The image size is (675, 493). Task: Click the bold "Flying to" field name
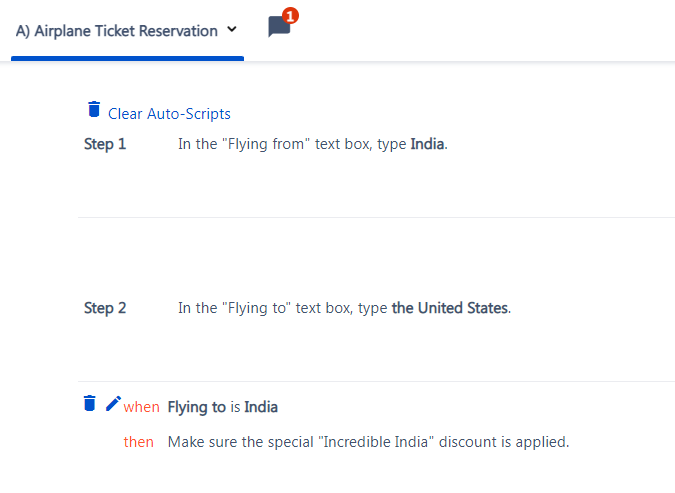coord(196,407)
